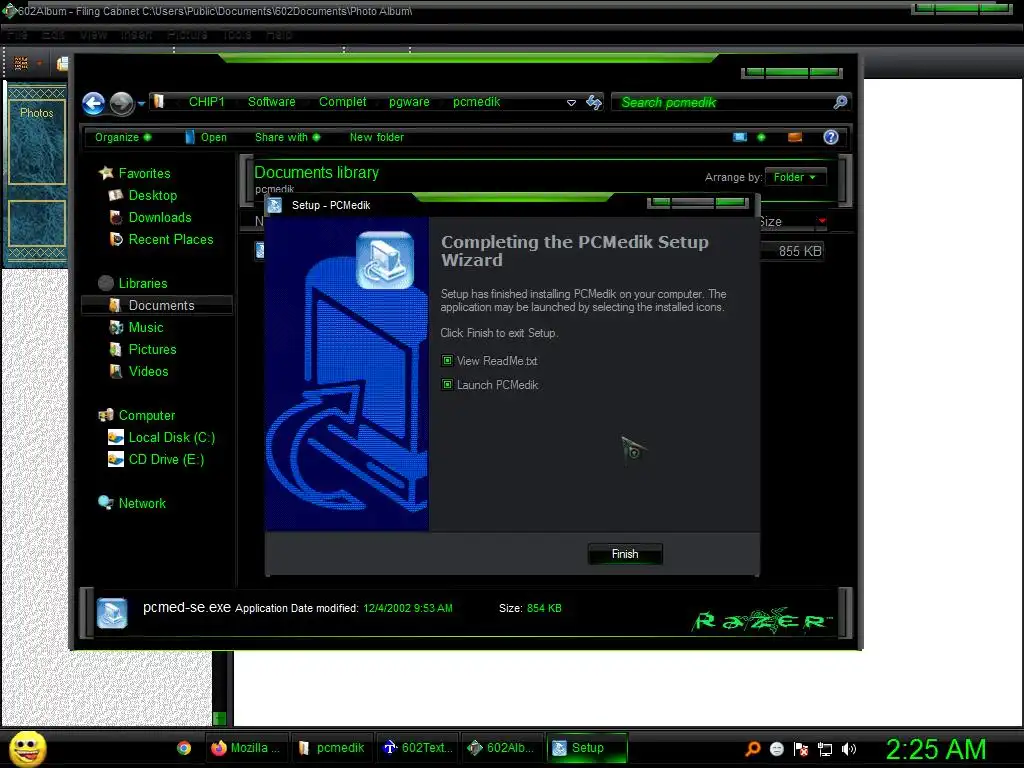This screenshot has width=1024, height=768.
Task: Open Local Disk (C:)
Action: (x=172, y=438)
